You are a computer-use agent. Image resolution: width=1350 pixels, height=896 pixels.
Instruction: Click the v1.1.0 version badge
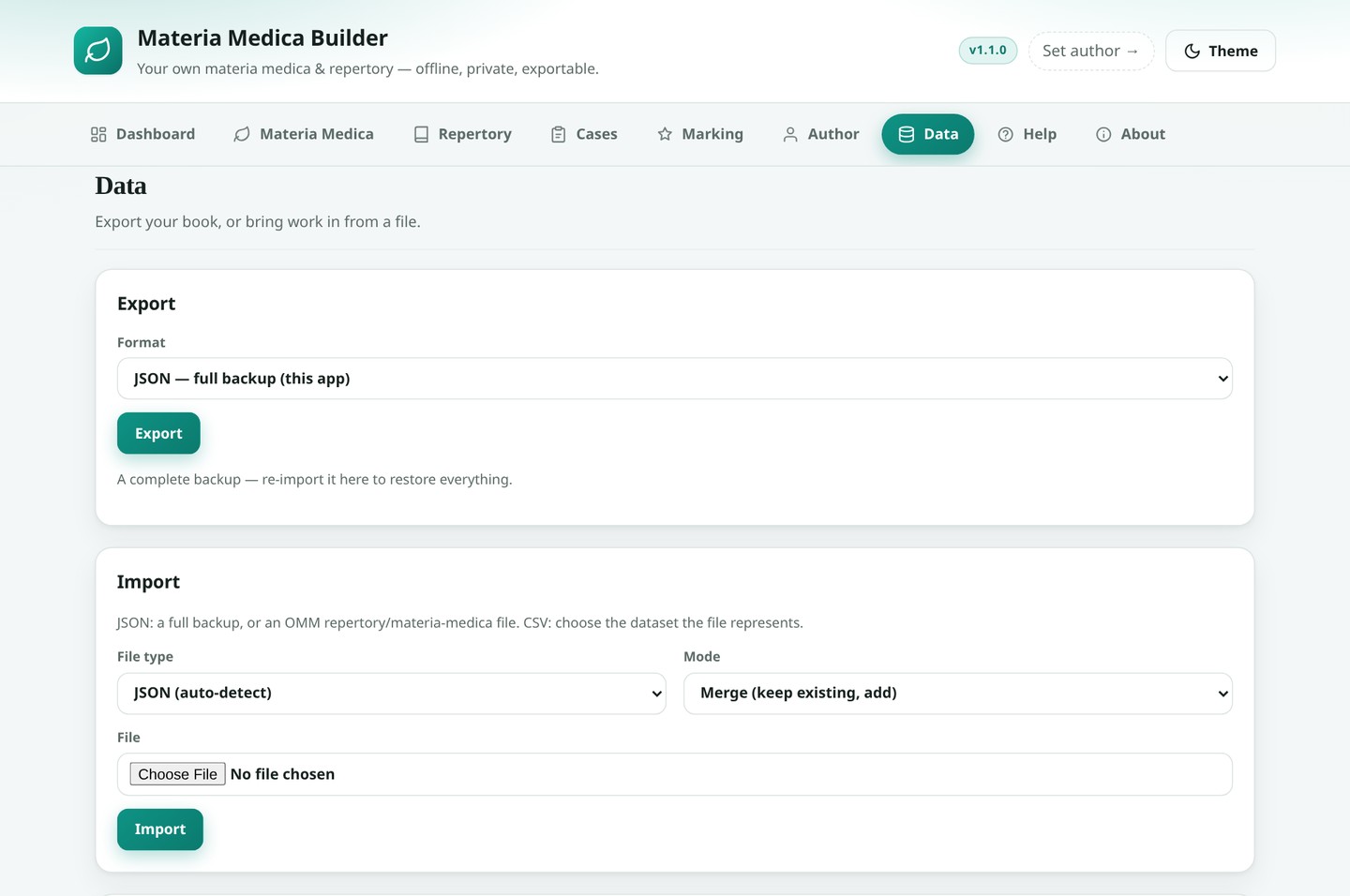pos(988,51)
